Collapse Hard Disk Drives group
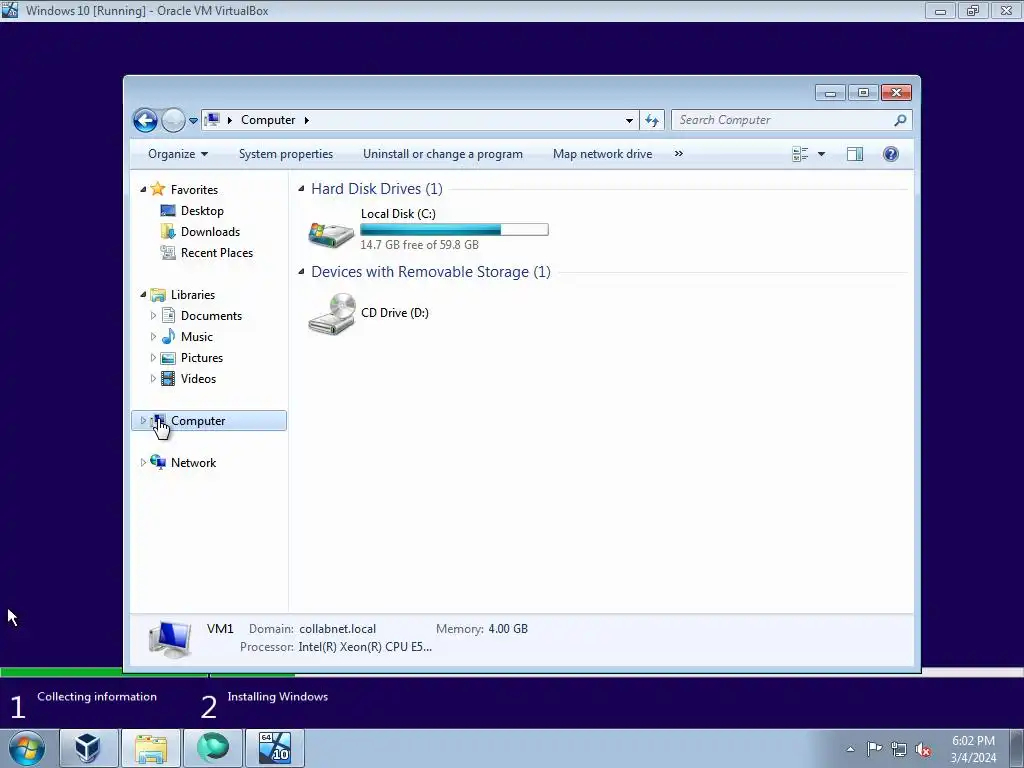 [301, 189]
